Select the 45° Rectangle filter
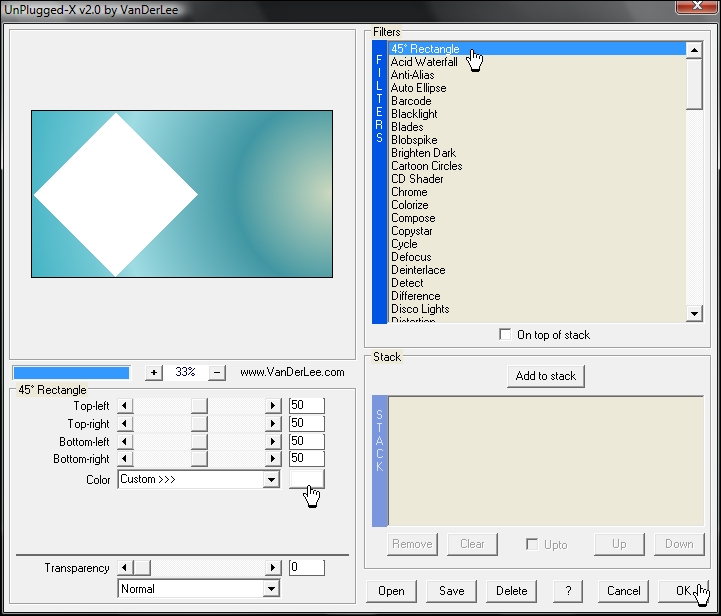This screenshot has height=616, width=721. (x=537, y=49)
